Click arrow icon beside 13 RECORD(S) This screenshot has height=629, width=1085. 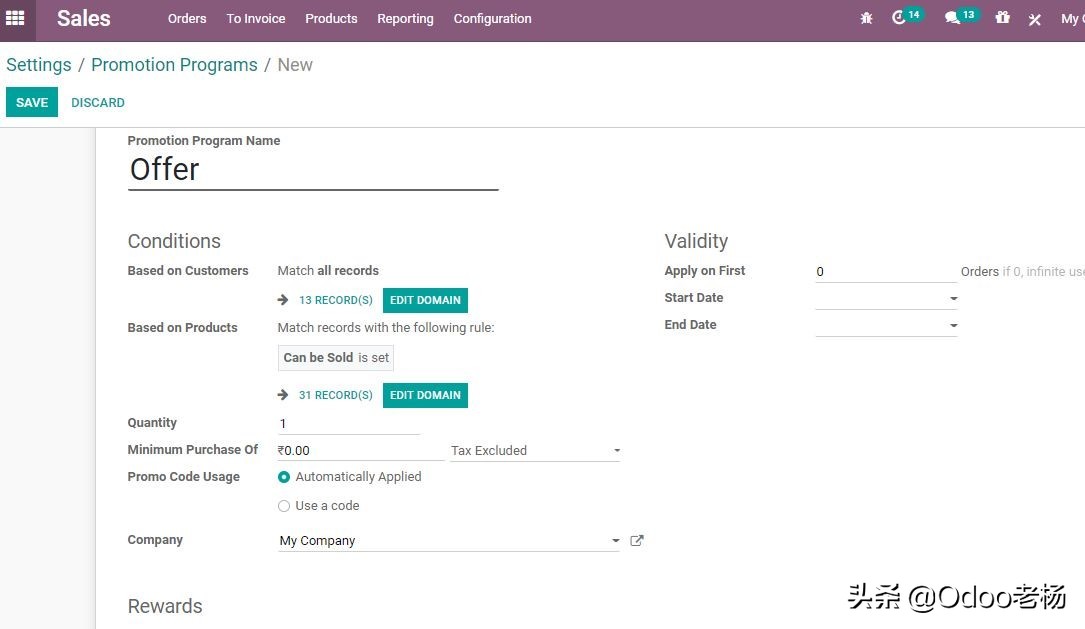[283, 300]
